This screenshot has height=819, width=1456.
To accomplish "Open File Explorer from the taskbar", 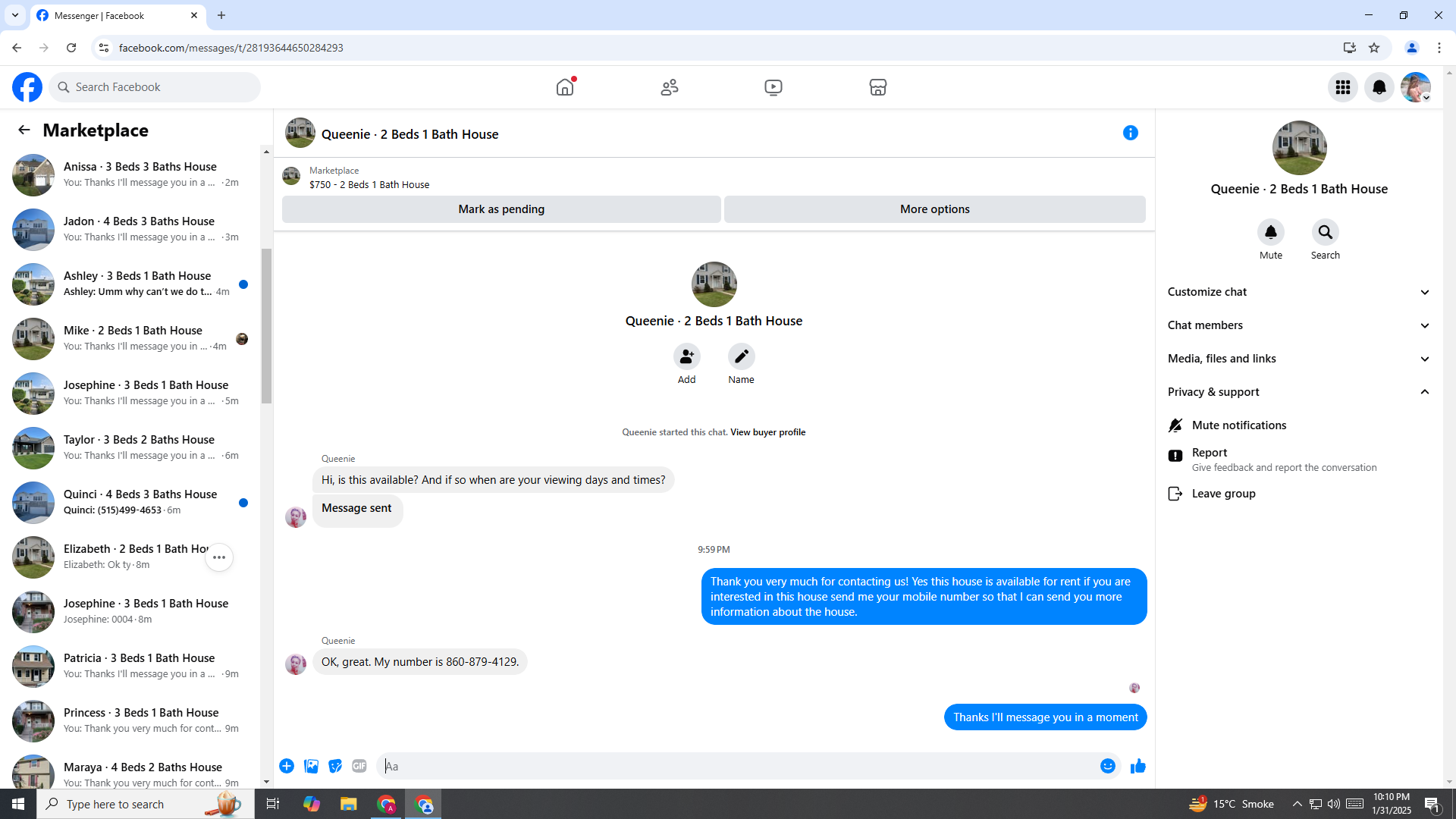I will tap(349, 804).
